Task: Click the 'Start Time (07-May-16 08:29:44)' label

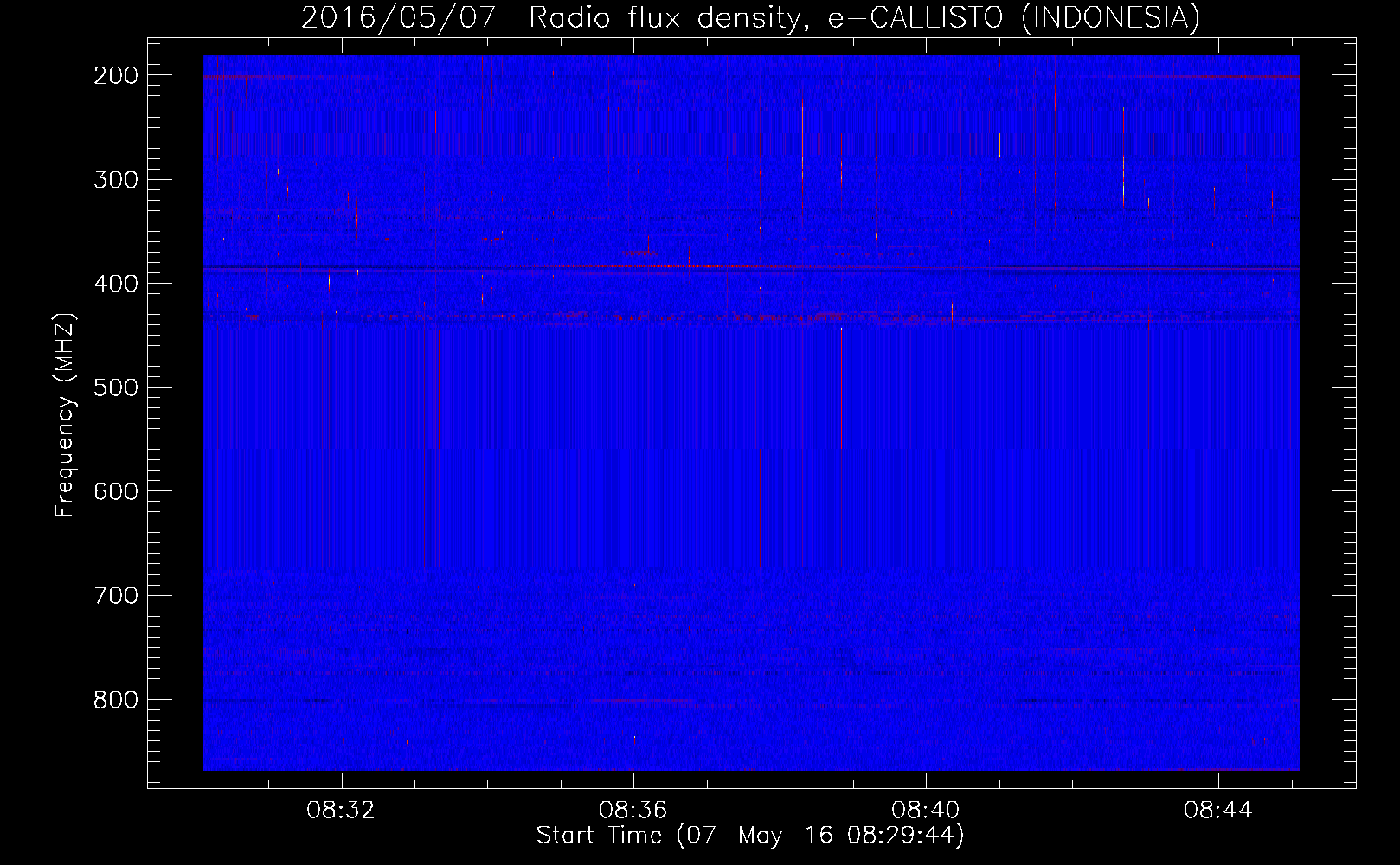Action: (750, 836)
